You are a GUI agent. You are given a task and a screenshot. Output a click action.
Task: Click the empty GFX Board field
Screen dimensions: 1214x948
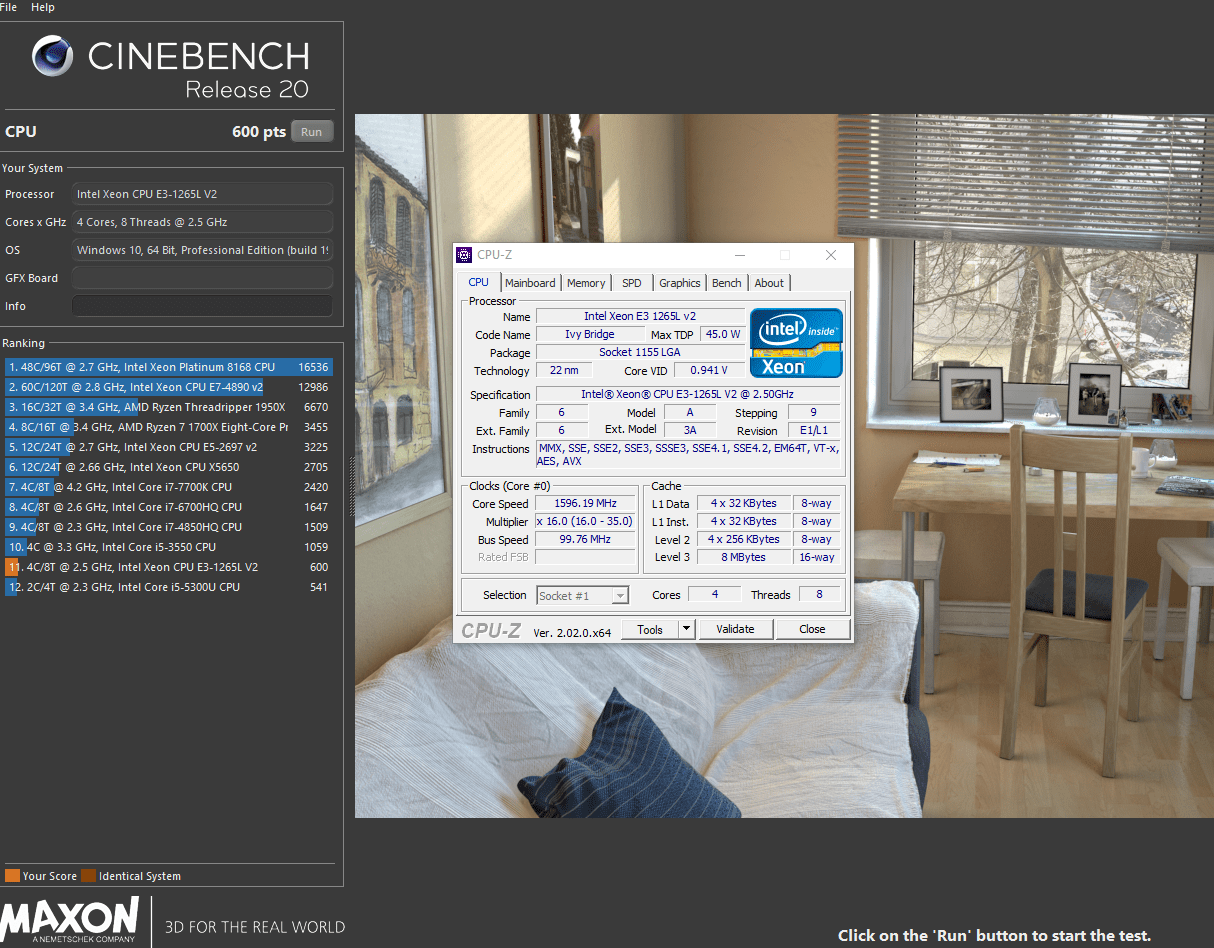(202, 278)
